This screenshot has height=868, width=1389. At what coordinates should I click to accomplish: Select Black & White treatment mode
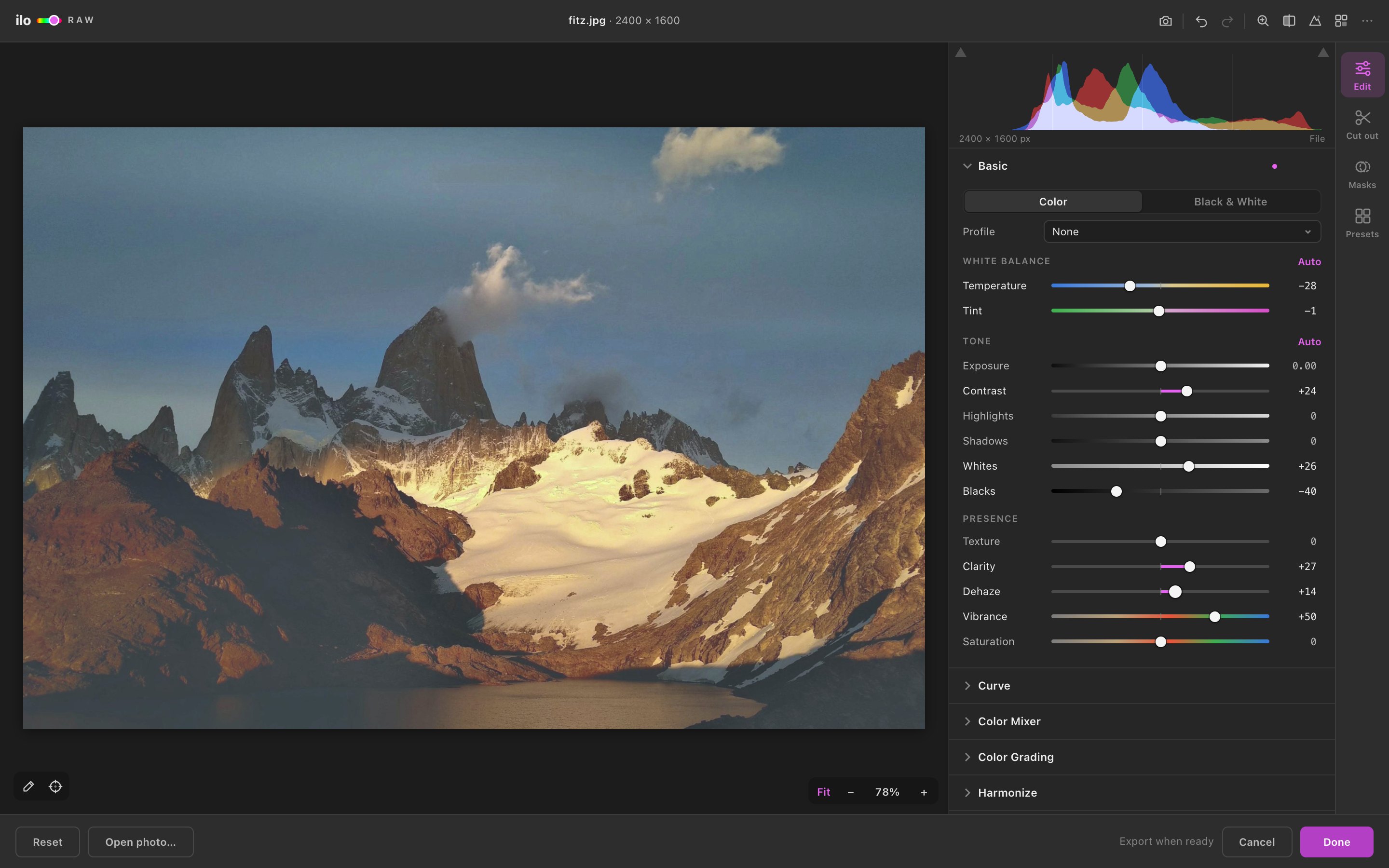[x=1230, y=202]
